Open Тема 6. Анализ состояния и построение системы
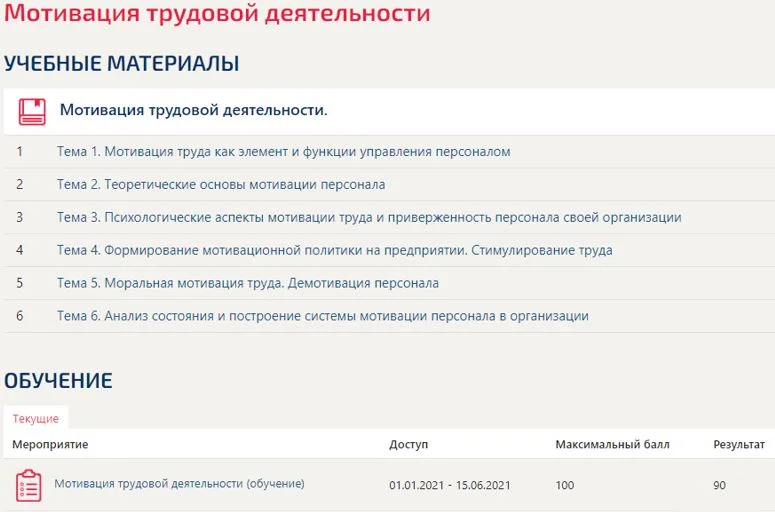Image resolution: width=775 pixels, height=512 pixels. click(323, 316)
